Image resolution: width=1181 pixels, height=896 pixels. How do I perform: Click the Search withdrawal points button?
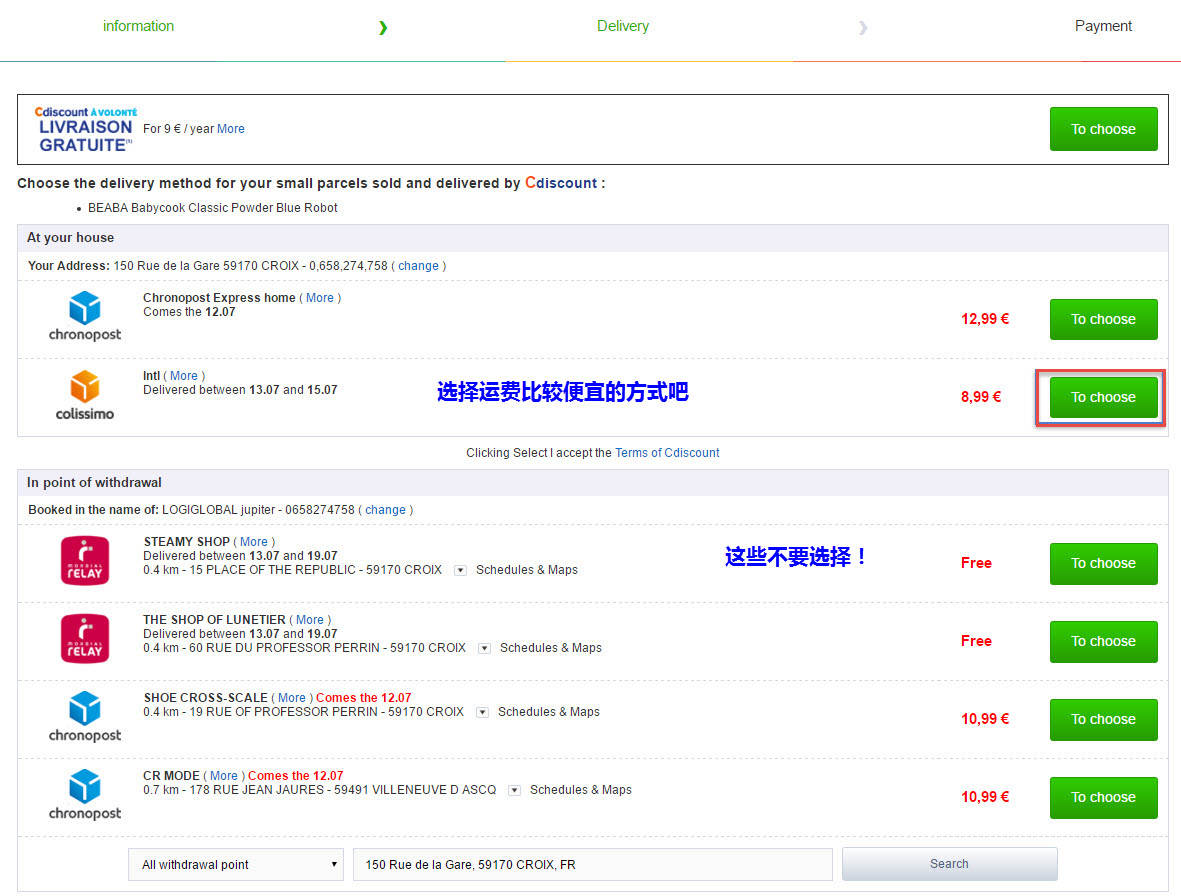[949, 864]
